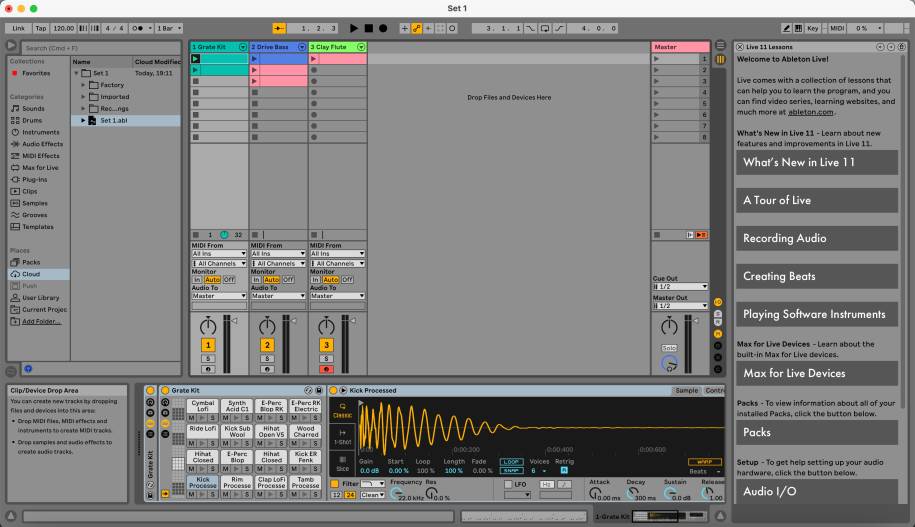915x527 pixels.
Task: Launch the first Grate Kit clip
Action: point(195,58)
